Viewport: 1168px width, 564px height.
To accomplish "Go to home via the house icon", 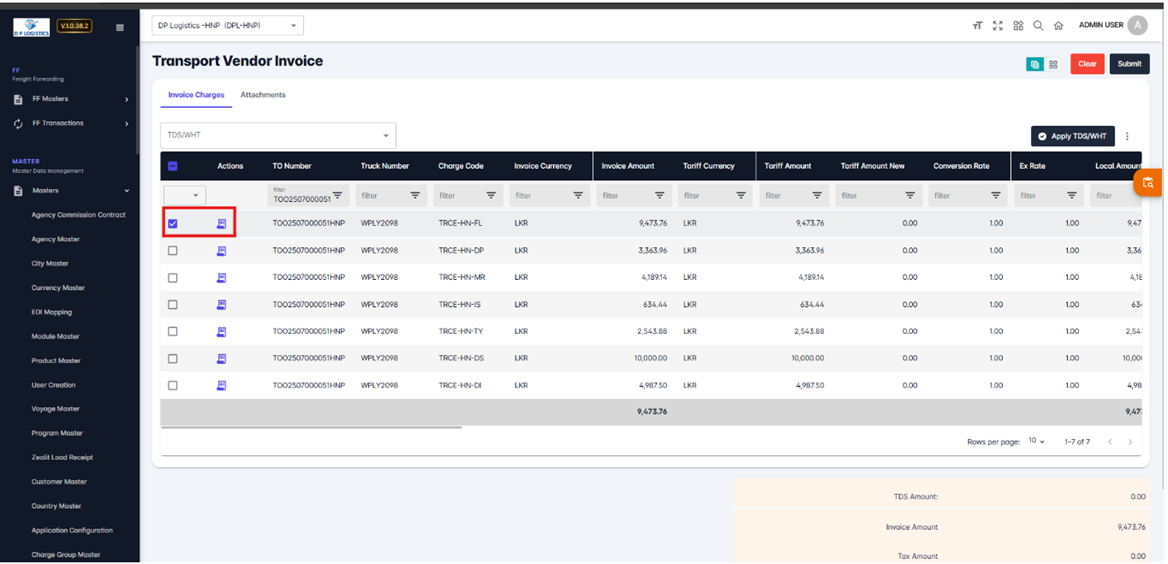I will tap(1058, 26).
